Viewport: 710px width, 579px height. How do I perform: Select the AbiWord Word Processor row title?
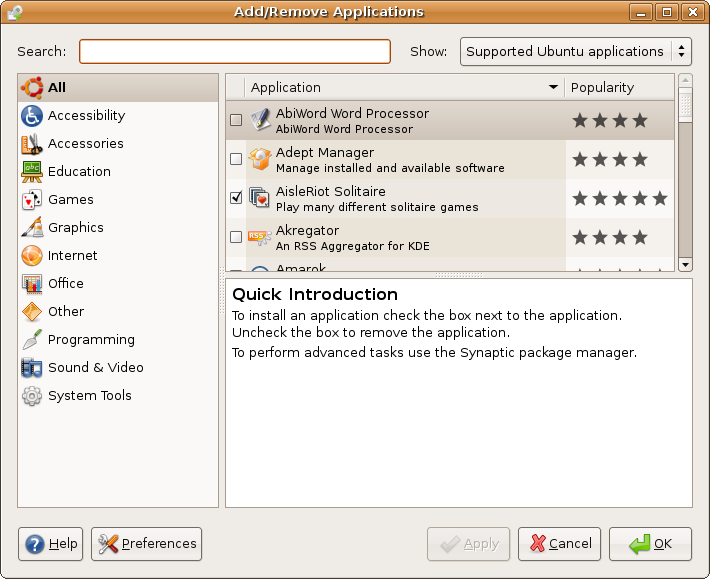[x=352, y=113]
